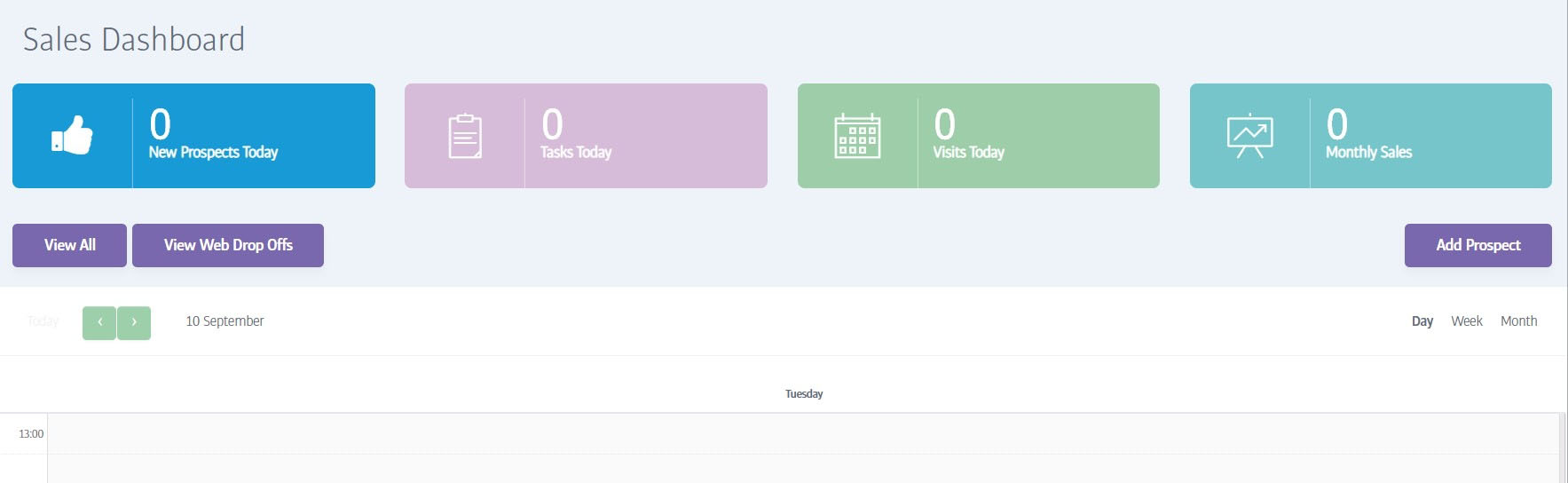Select the 13:00 time slot row
The height and width of the screenshot is (483, 1568).
803,434
